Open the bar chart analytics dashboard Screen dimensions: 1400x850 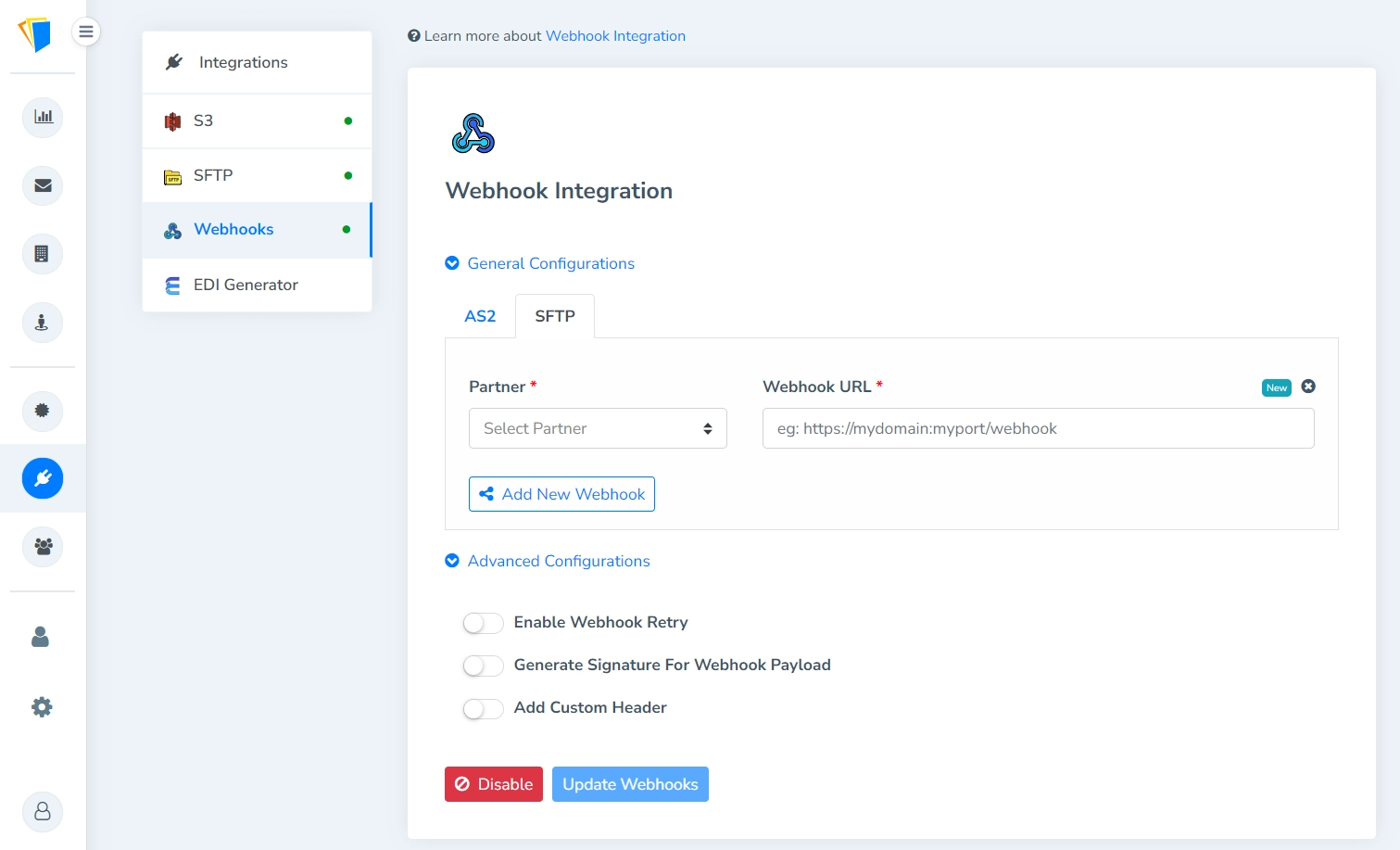tap(42, 118)
